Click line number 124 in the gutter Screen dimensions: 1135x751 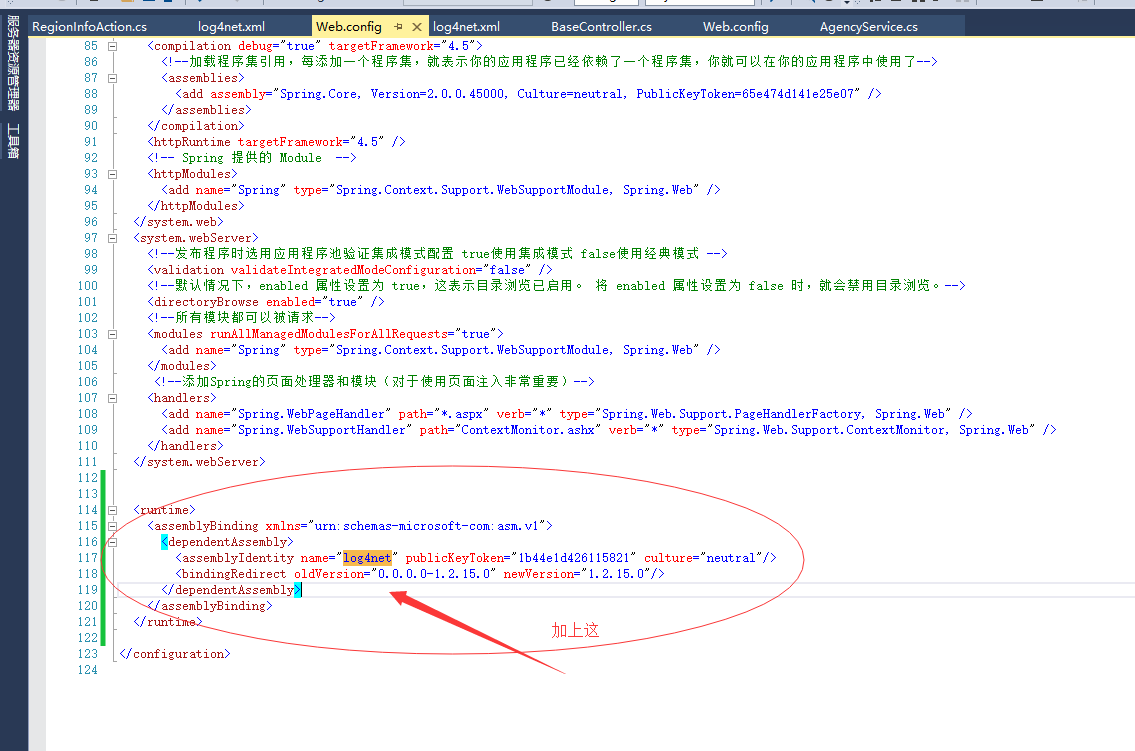tap(88, 670)
